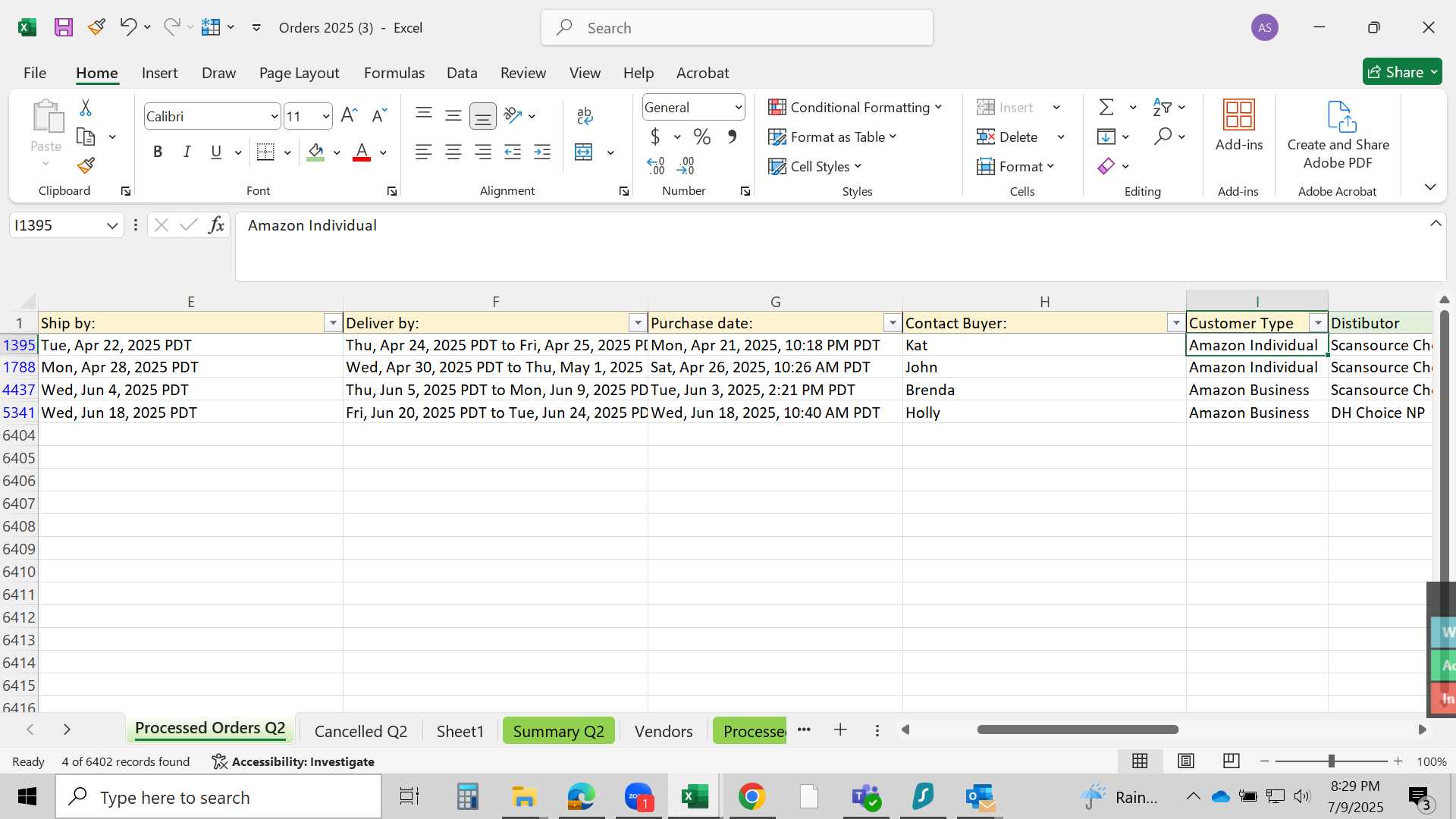Open Sort and Filter icon
This screenshot has height=819, width=1456.
pyautogui.click(x=1162, y=107)
